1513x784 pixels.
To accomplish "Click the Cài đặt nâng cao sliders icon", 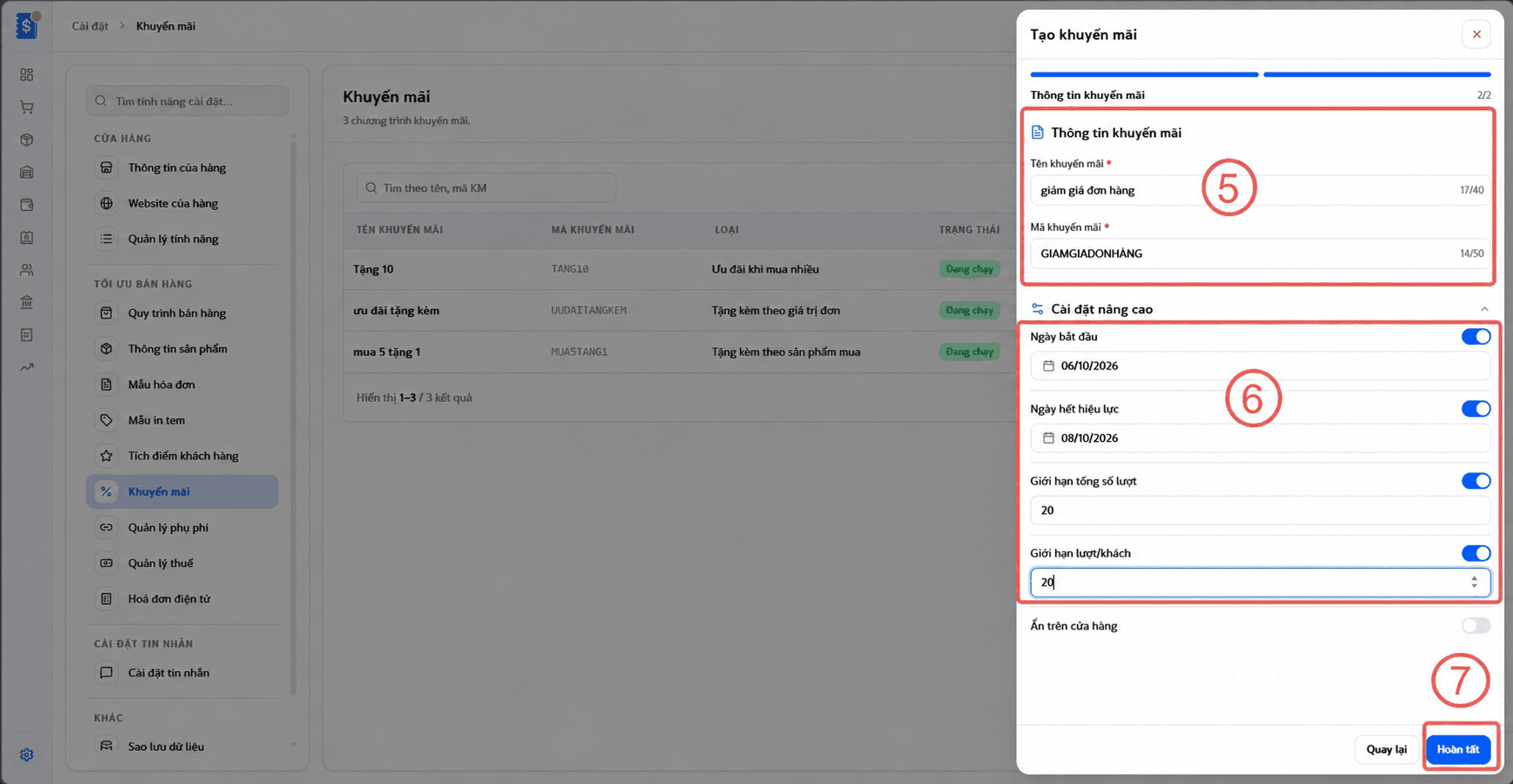I will click(x=1037, y=309).
